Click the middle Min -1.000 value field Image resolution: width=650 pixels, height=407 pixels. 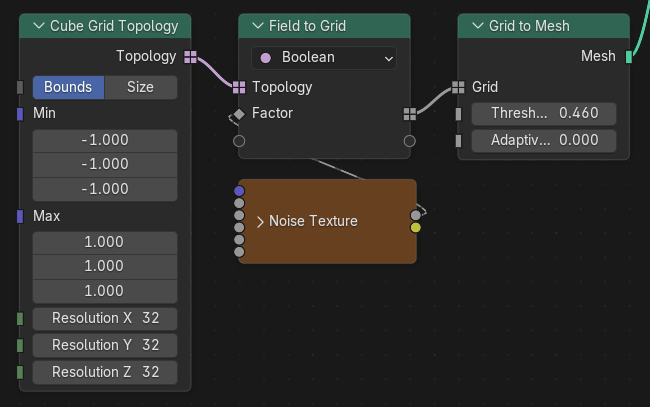pyautogui.click(x=105, y=165)
